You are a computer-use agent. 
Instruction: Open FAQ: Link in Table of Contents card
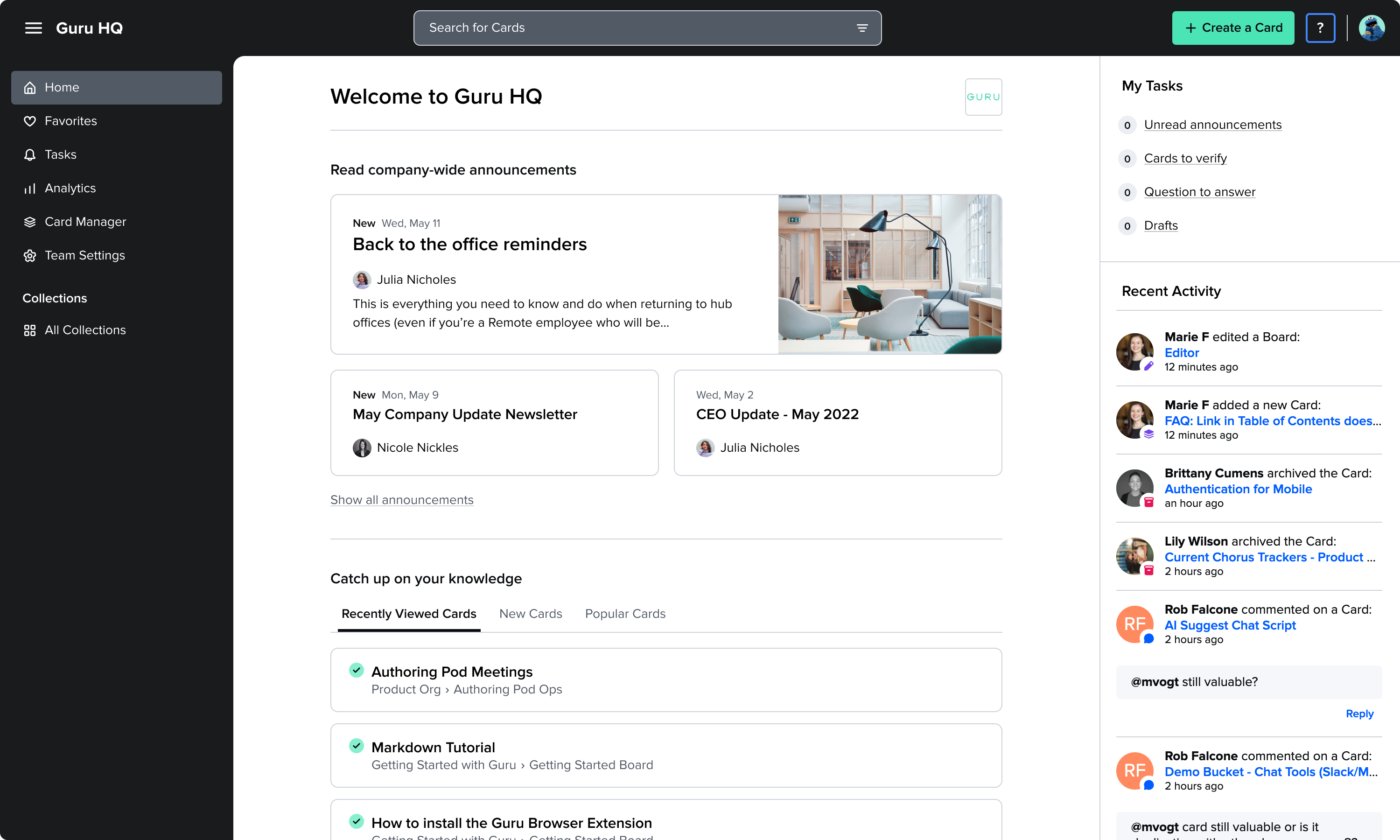pos(1273,421)
